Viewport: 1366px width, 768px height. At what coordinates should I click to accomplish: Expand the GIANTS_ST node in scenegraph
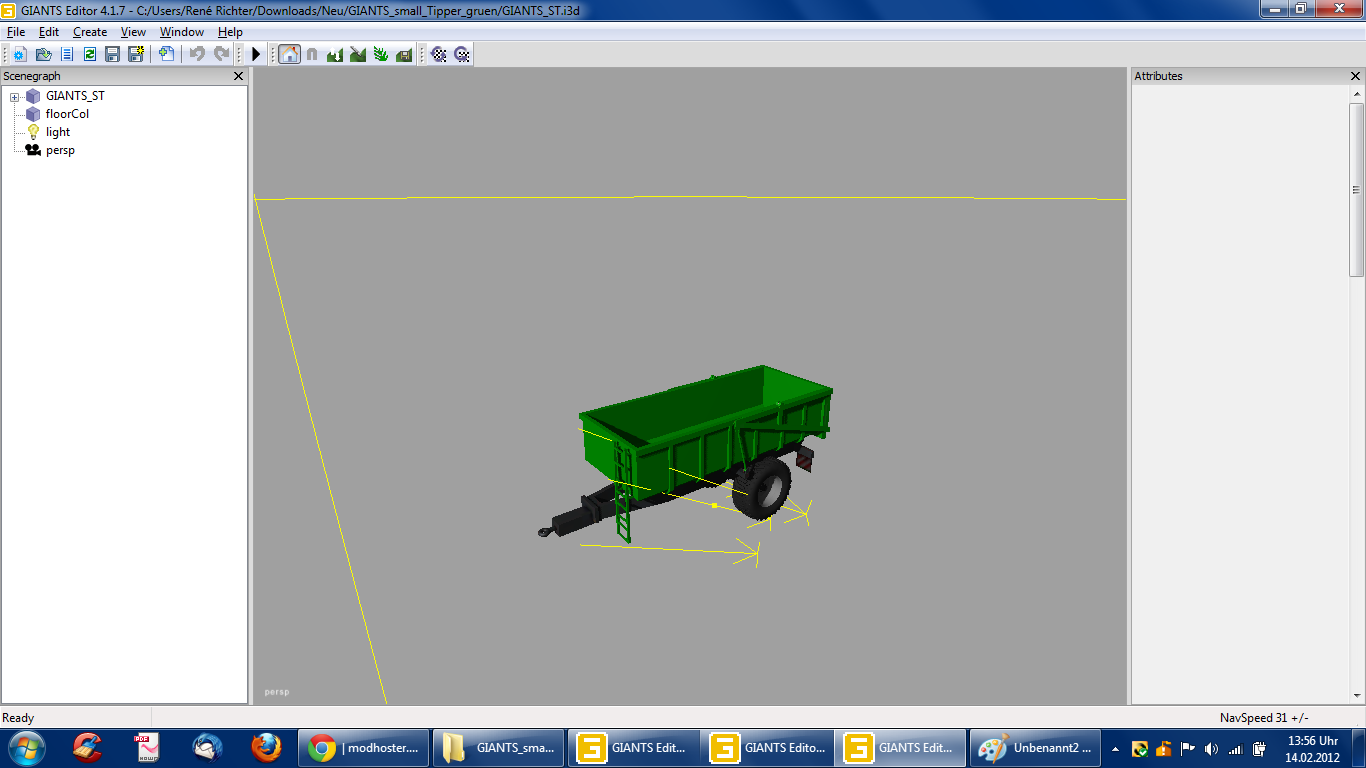point(15,97)
